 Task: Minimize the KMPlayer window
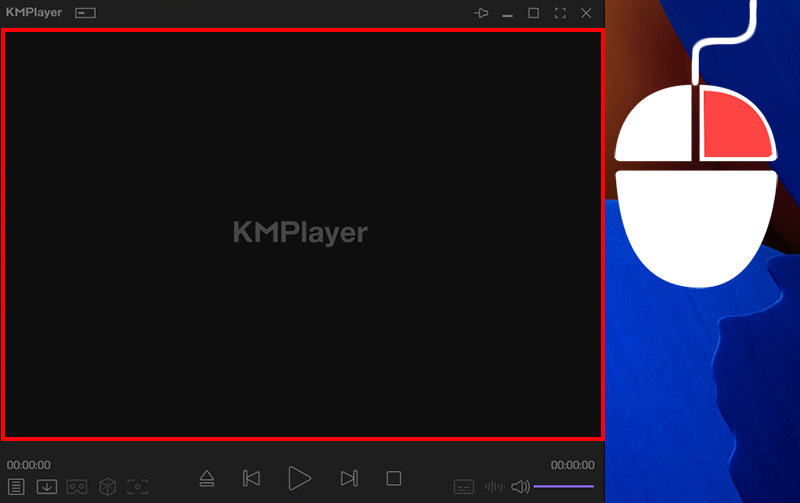tap(507, 14)
